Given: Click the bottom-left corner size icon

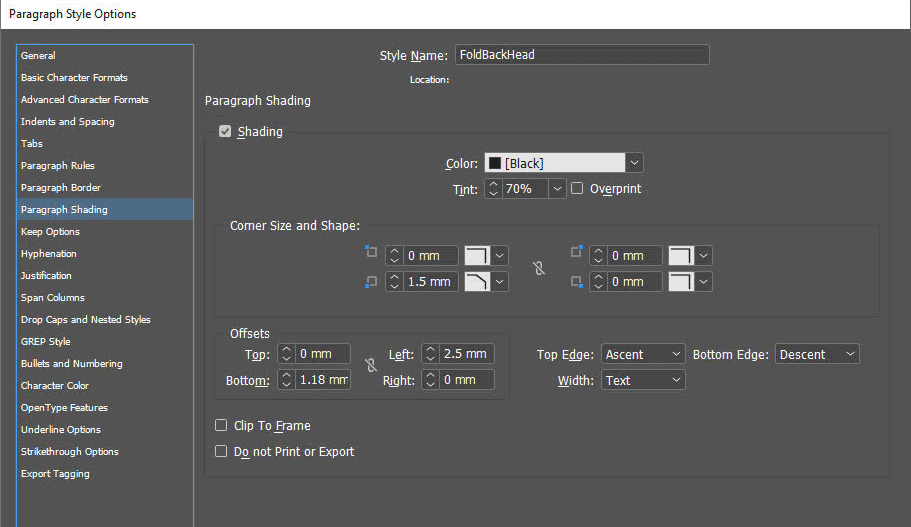Looking at the screenshot, I should tap(371, 282).
